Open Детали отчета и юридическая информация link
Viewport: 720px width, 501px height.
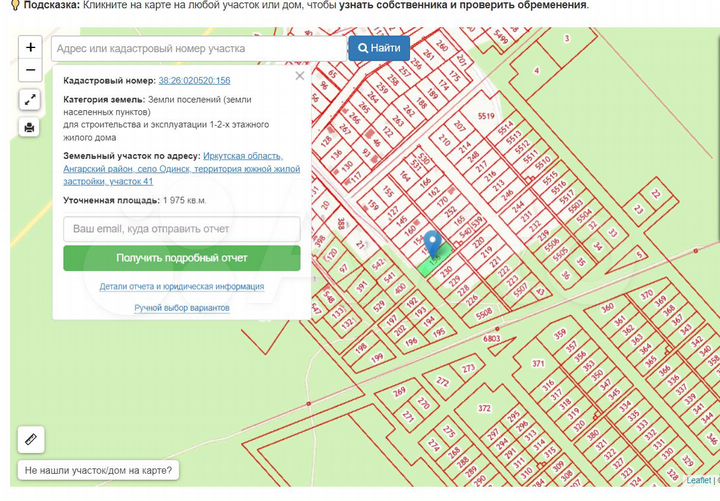pyautogui.click(x=181, y=286)
